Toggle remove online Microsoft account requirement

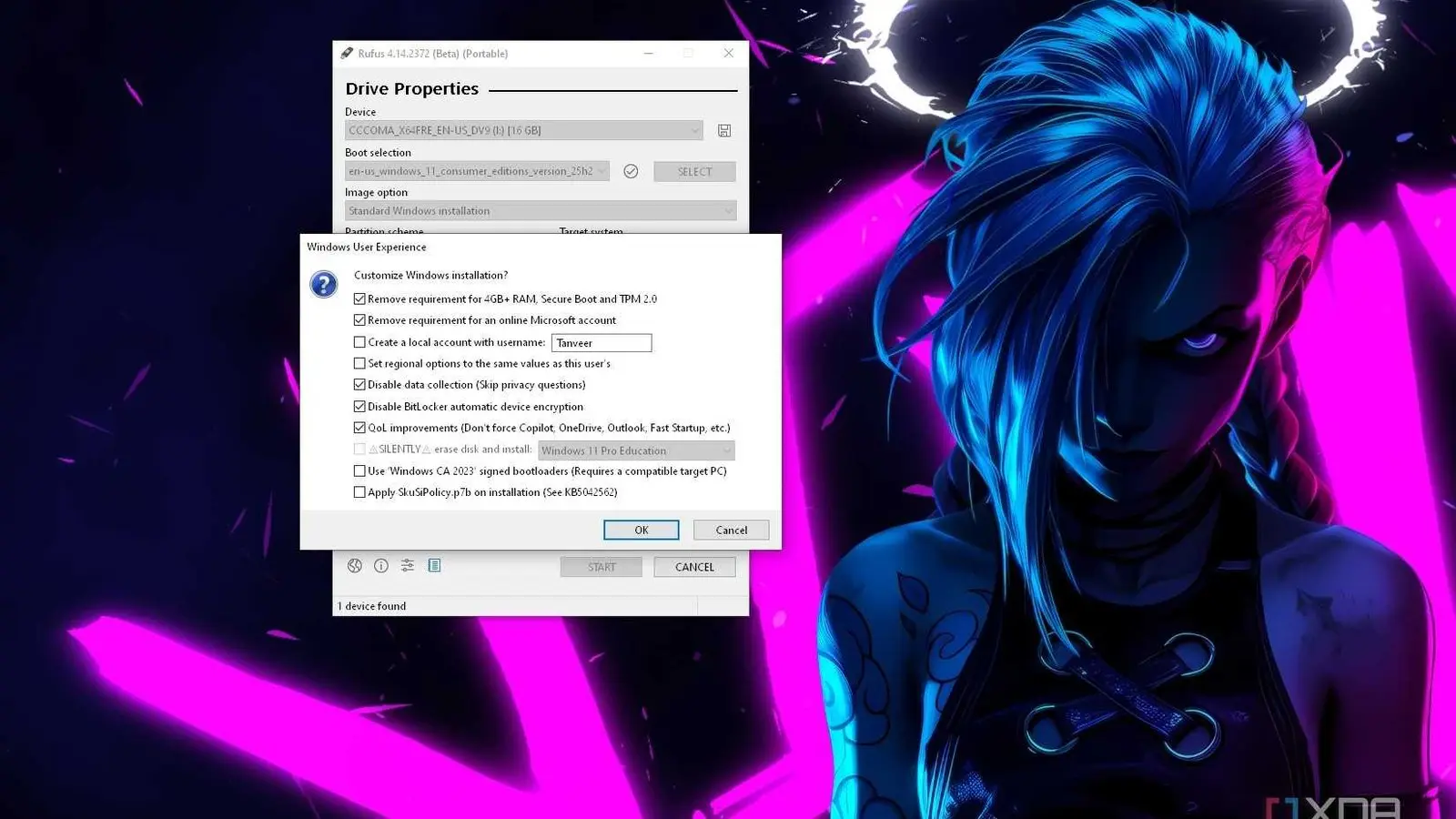point(359,320)
